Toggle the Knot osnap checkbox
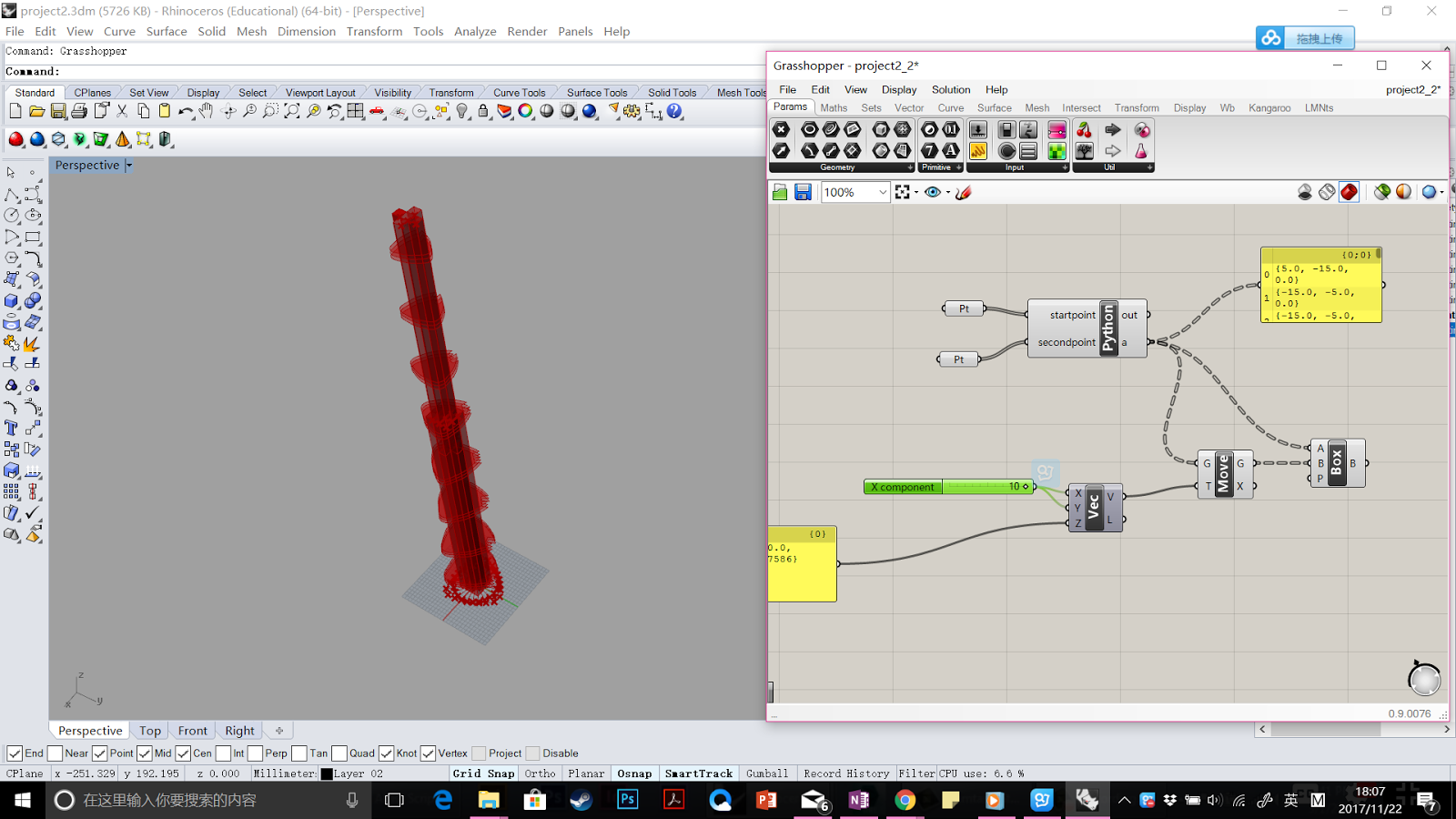Viewport: 1456px width, 819px height. 387,753
